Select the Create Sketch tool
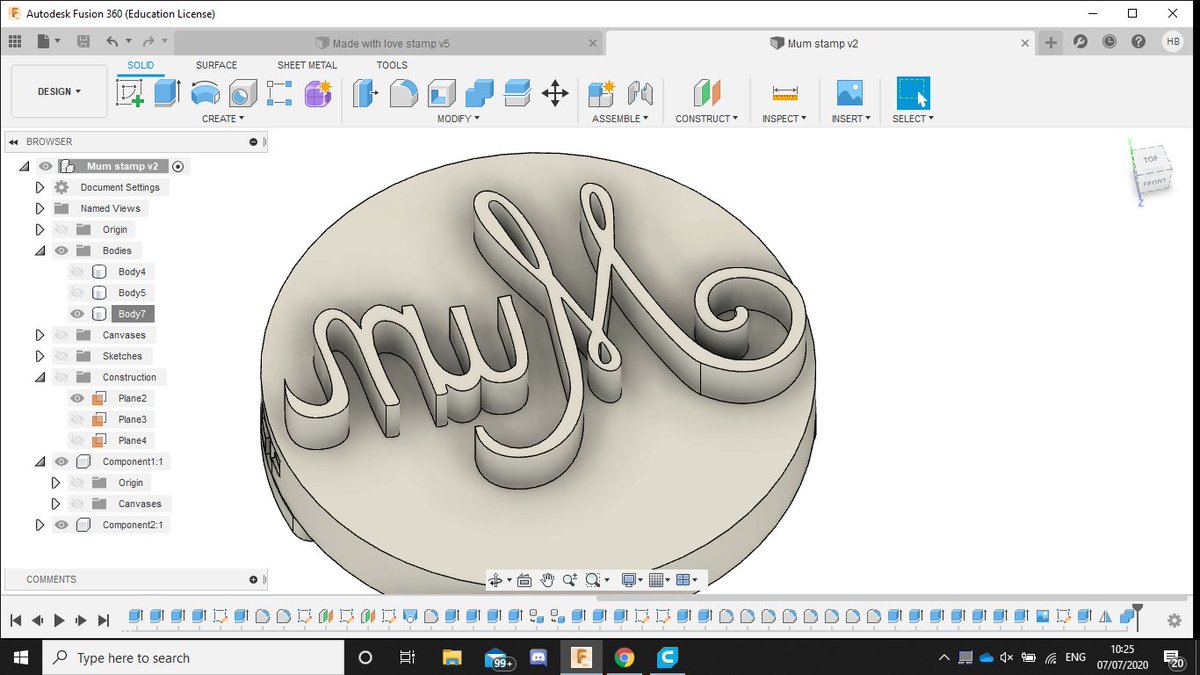1200x675 pixels. pos(131,93)
